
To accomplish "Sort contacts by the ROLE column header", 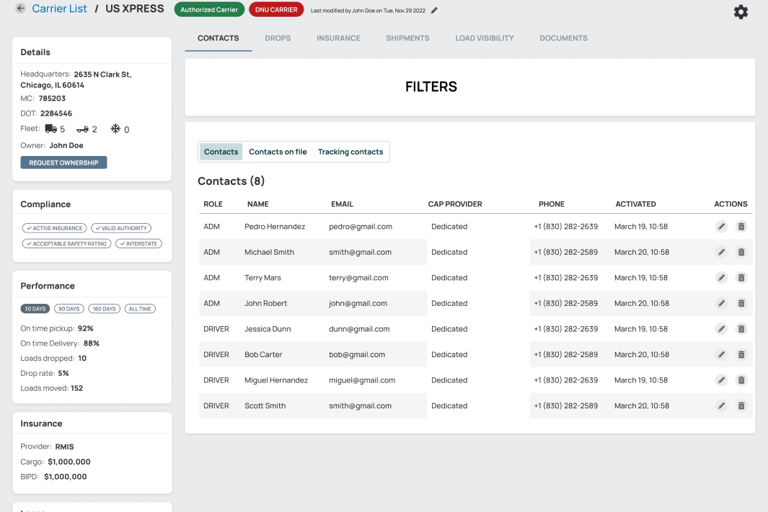I will 213,204.
